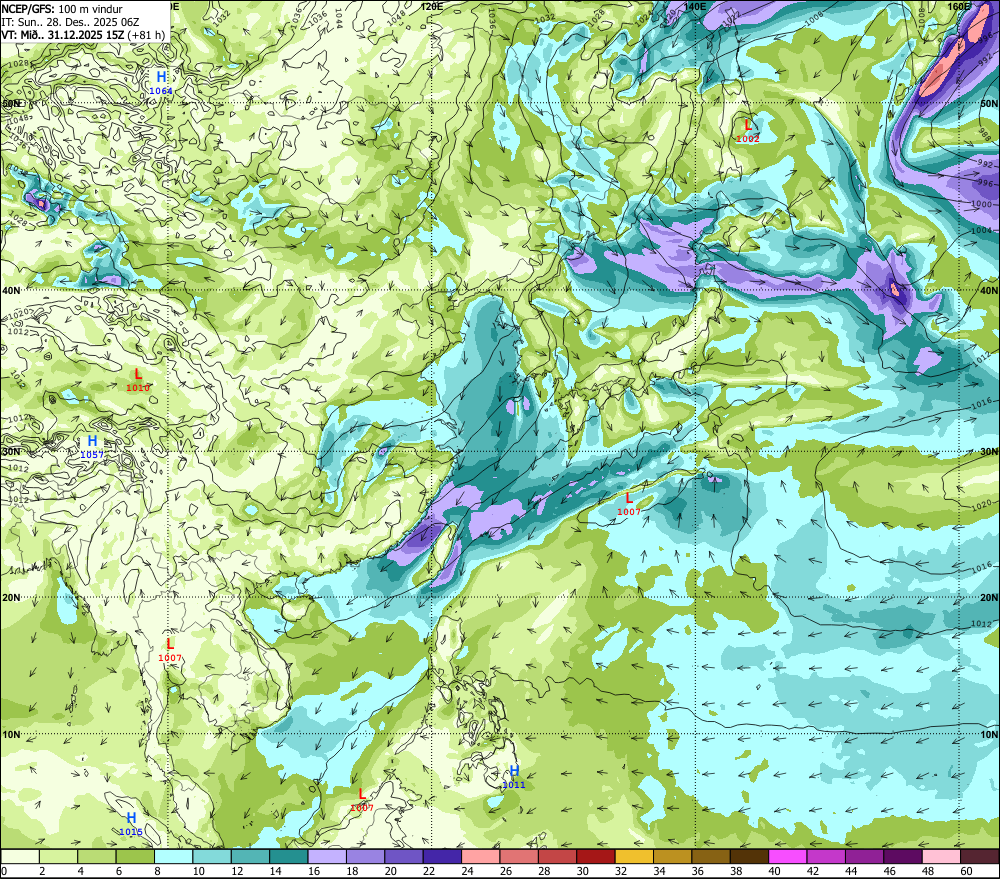Select the light cyan 8–10 legend swatch
1000x879 pixels.
coord(173,856)
